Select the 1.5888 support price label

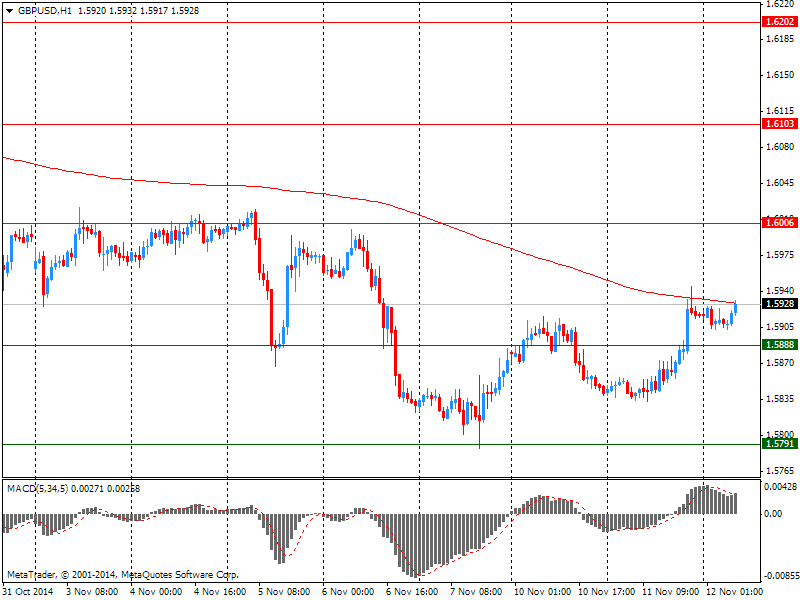click(780, 345)
